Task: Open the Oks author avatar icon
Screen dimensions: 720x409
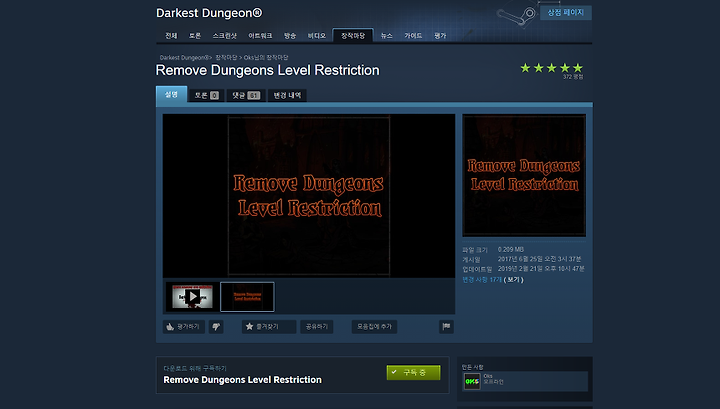Action: [x=472, y=381]
